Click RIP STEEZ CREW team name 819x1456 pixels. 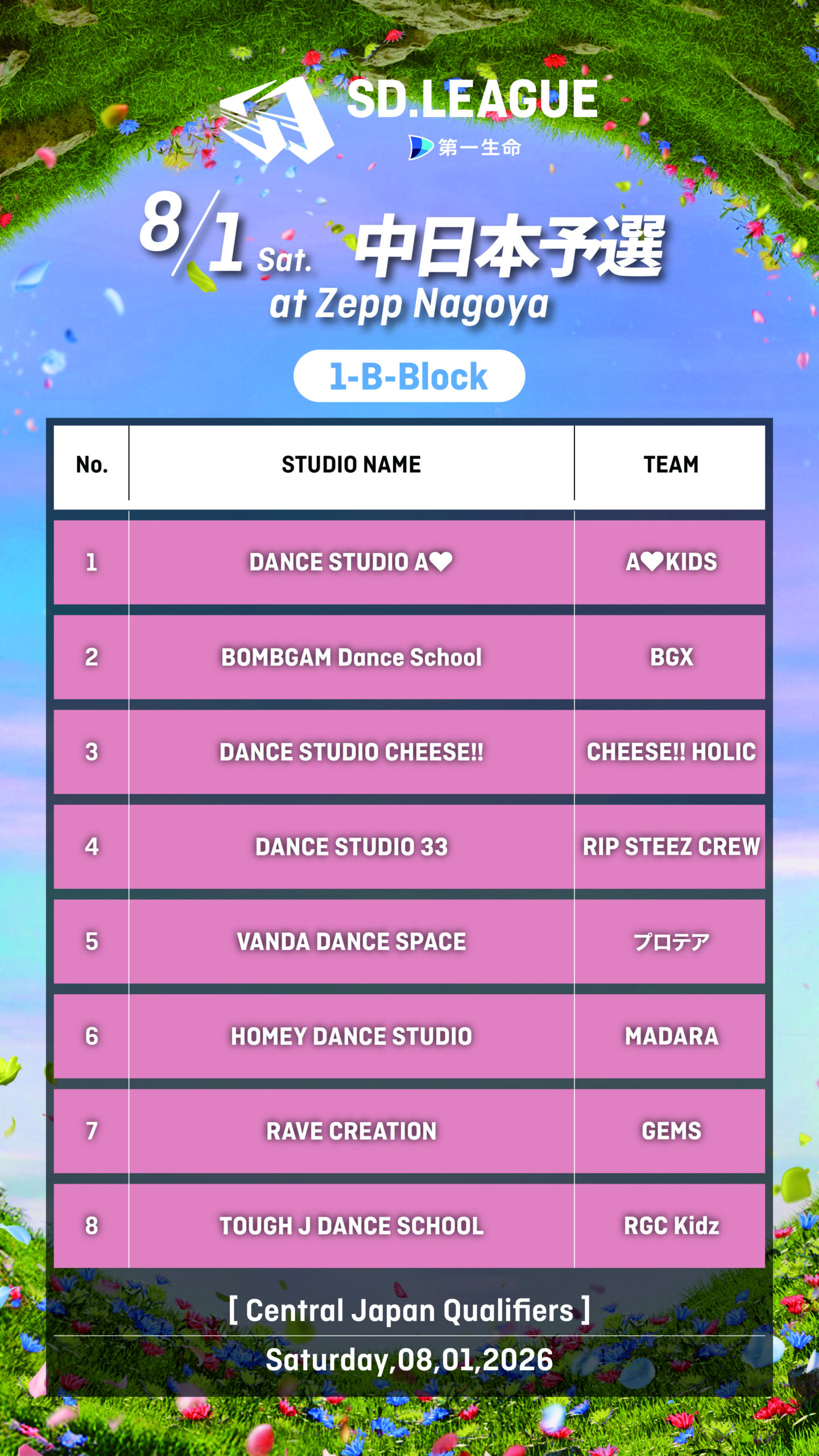(671, 847)
